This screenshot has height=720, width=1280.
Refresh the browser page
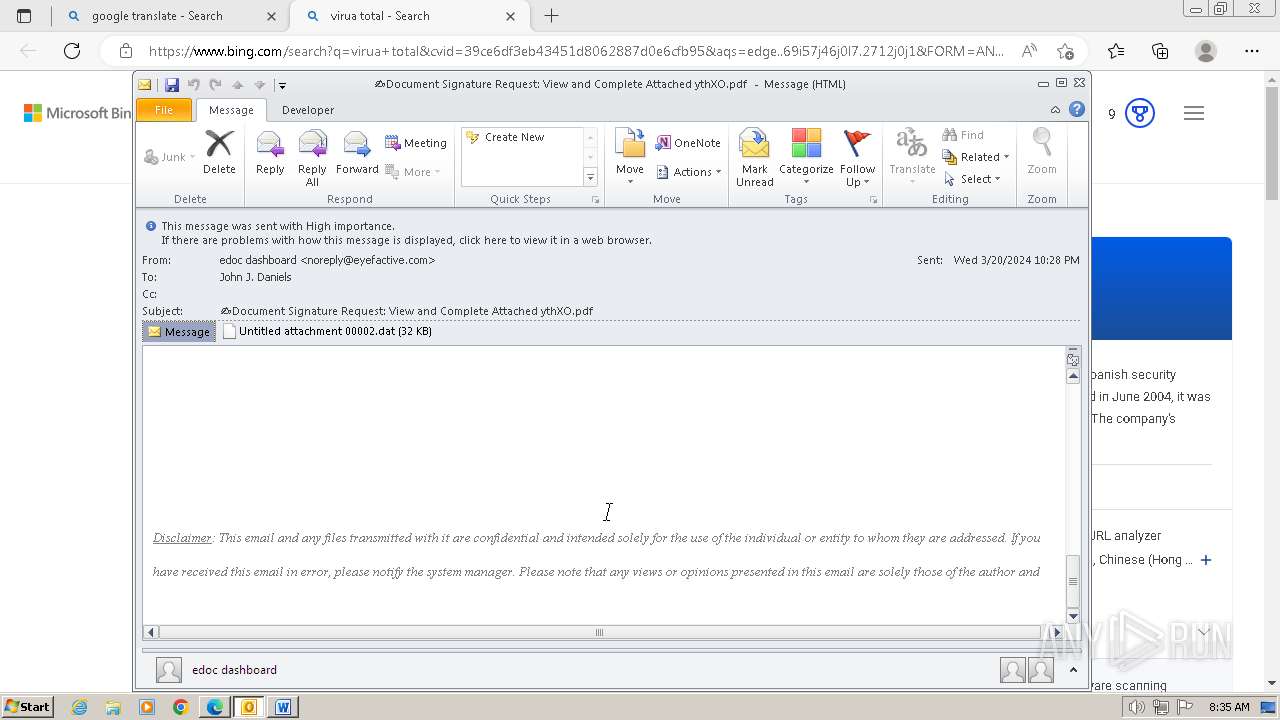click(x=72, y=51)
